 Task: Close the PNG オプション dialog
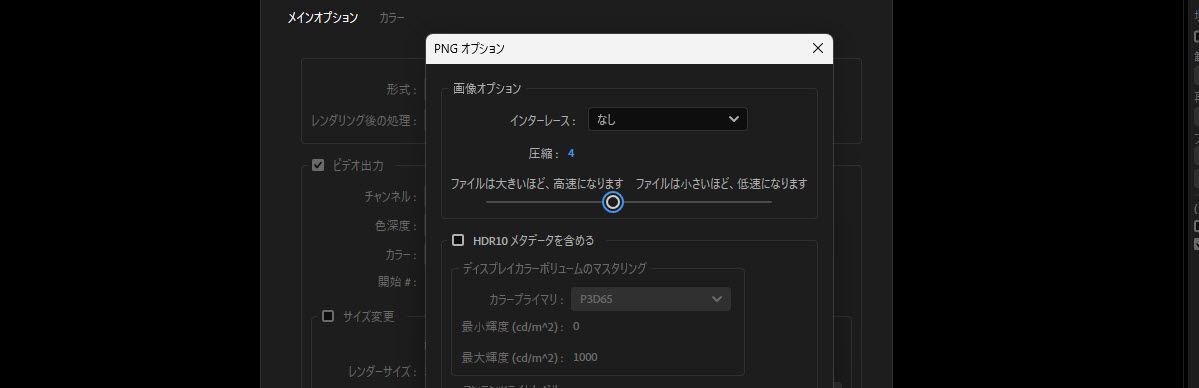coord(817,48)
